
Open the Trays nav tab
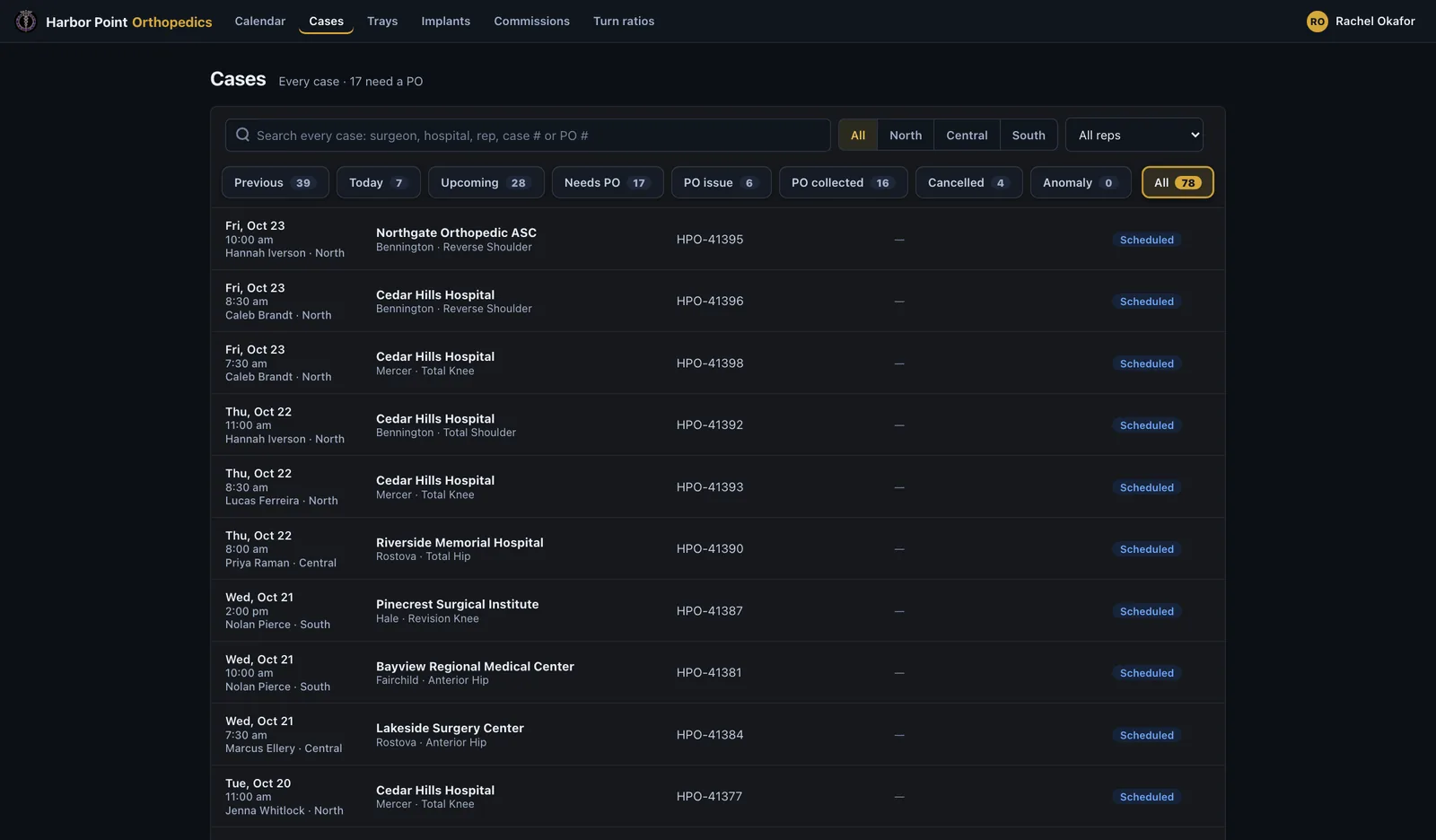(x=382, y=21)
